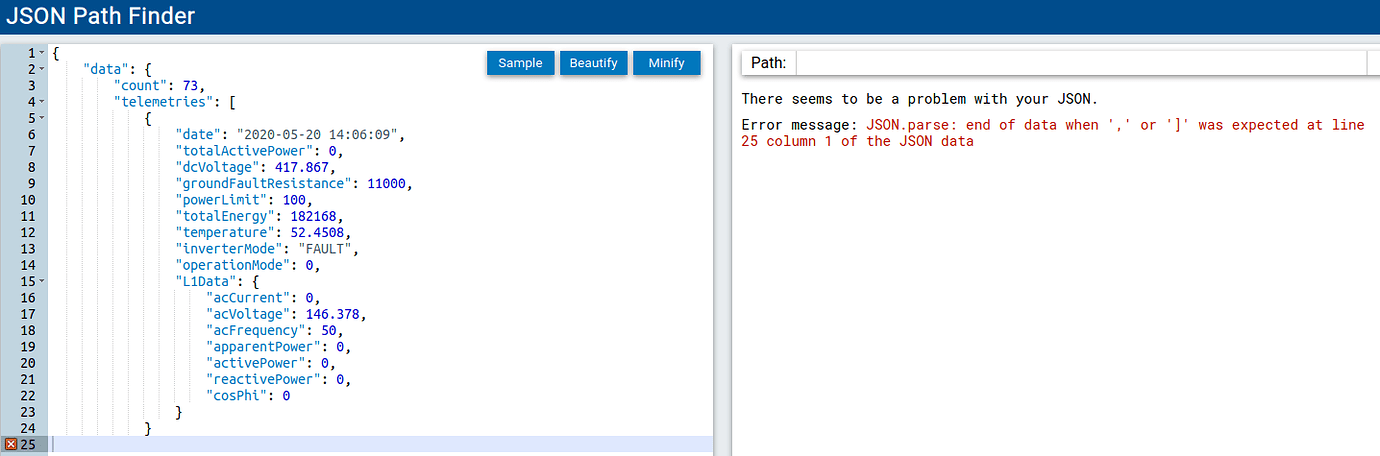Click the "acCurrent" key
1380x456 pixels.
pos(248,298)
